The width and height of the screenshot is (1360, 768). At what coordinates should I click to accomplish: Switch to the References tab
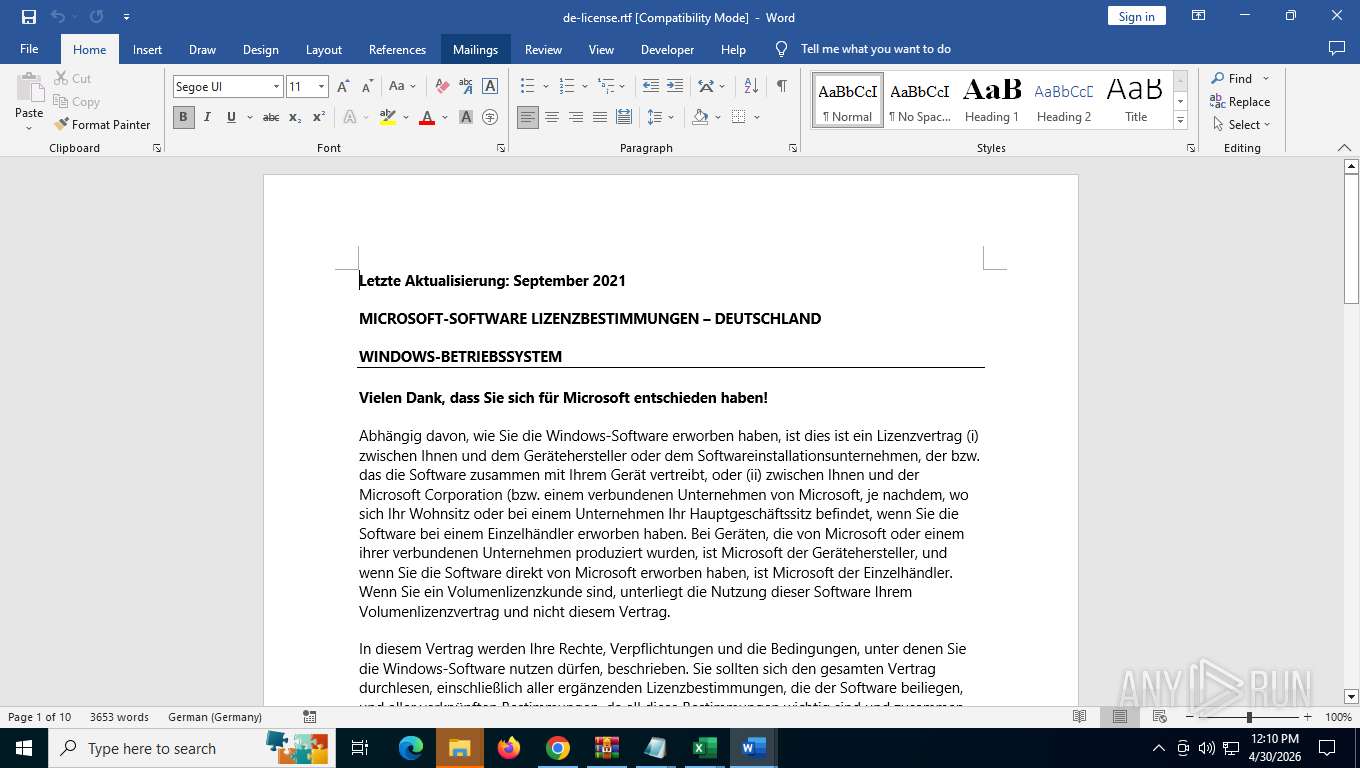click(x=397, y=49)
